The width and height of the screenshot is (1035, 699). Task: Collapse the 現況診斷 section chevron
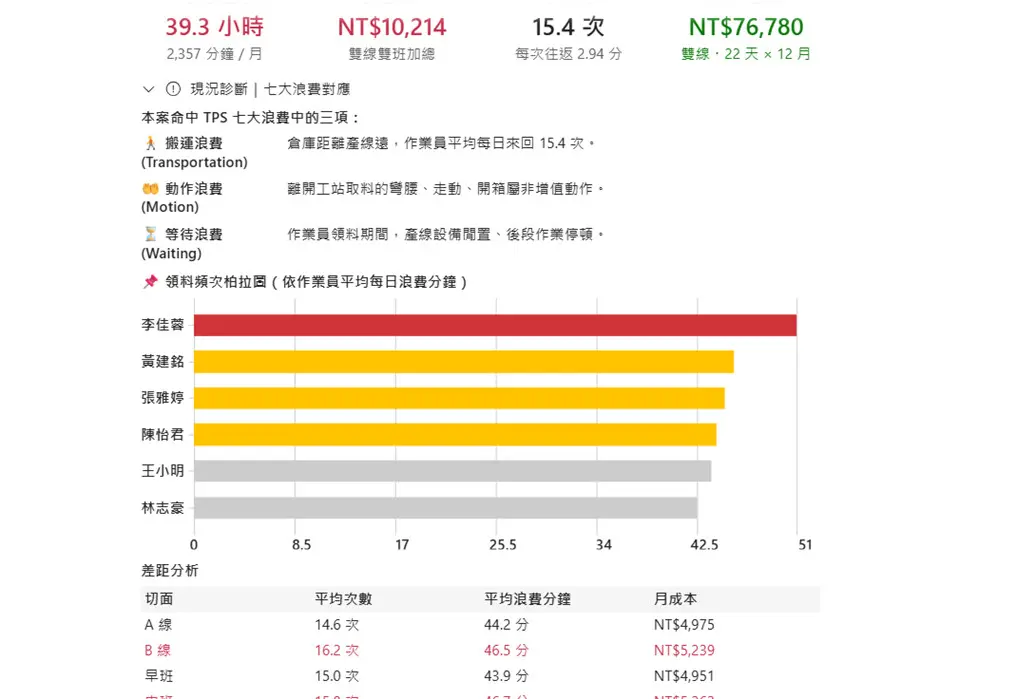(149, 89)
